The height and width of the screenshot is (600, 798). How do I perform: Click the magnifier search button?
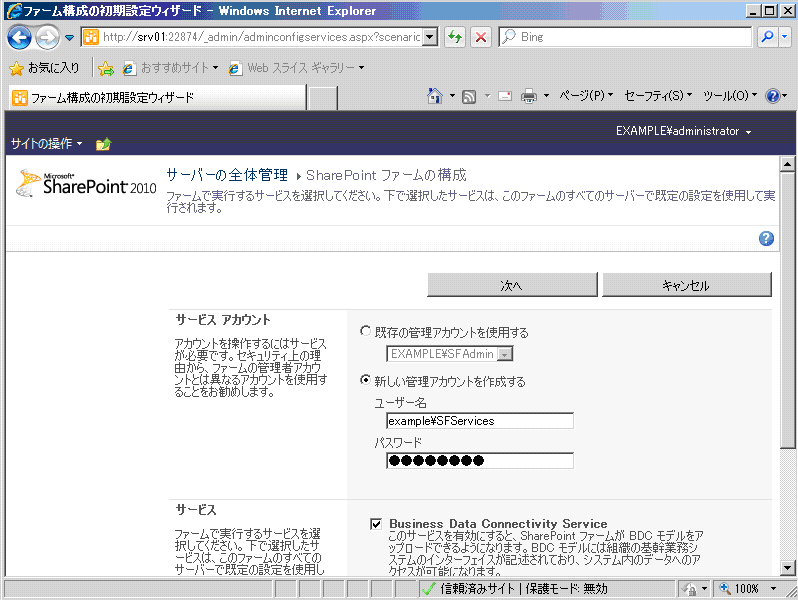pos(767,37)
